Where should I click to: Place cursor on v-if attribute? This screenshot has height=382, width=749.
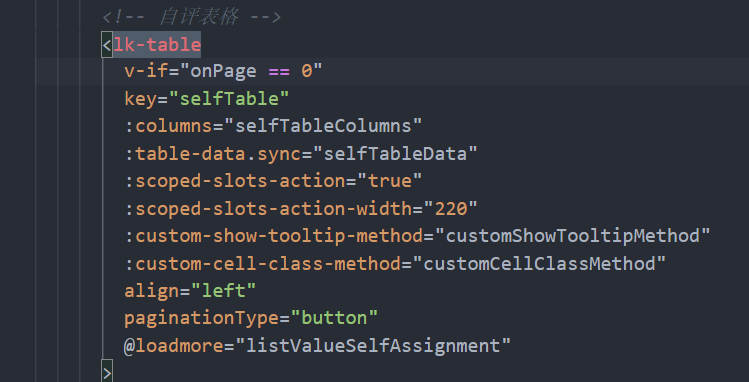(146, 72)
